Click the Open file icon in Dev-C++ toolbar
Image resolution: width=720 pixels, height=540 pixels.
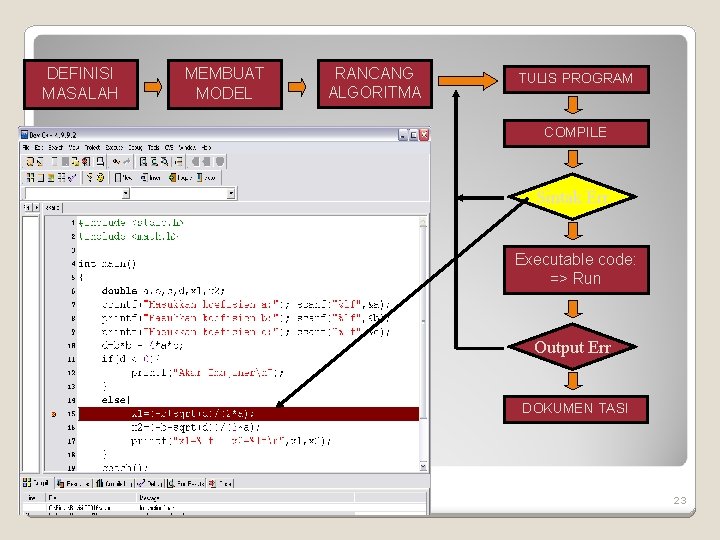coord(40,161)
